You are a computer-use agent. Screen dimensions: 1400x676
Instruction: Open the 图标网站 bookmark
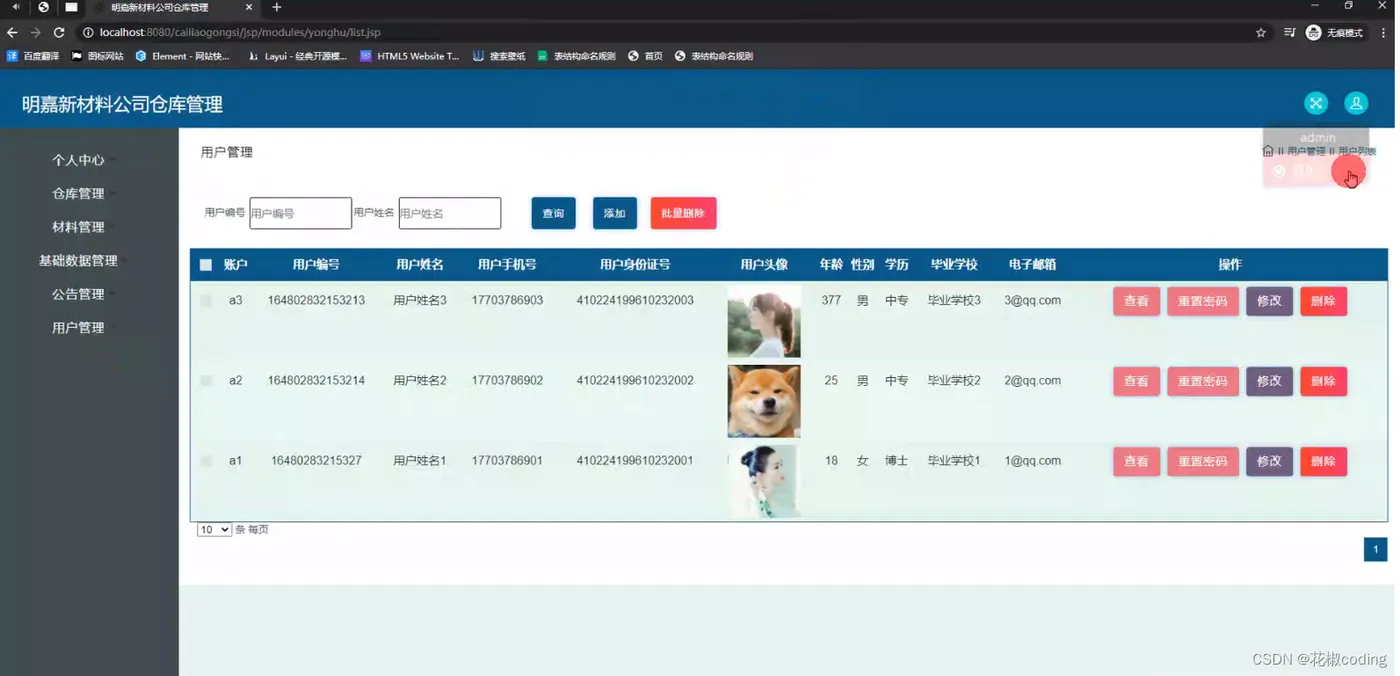coord(98,56)
